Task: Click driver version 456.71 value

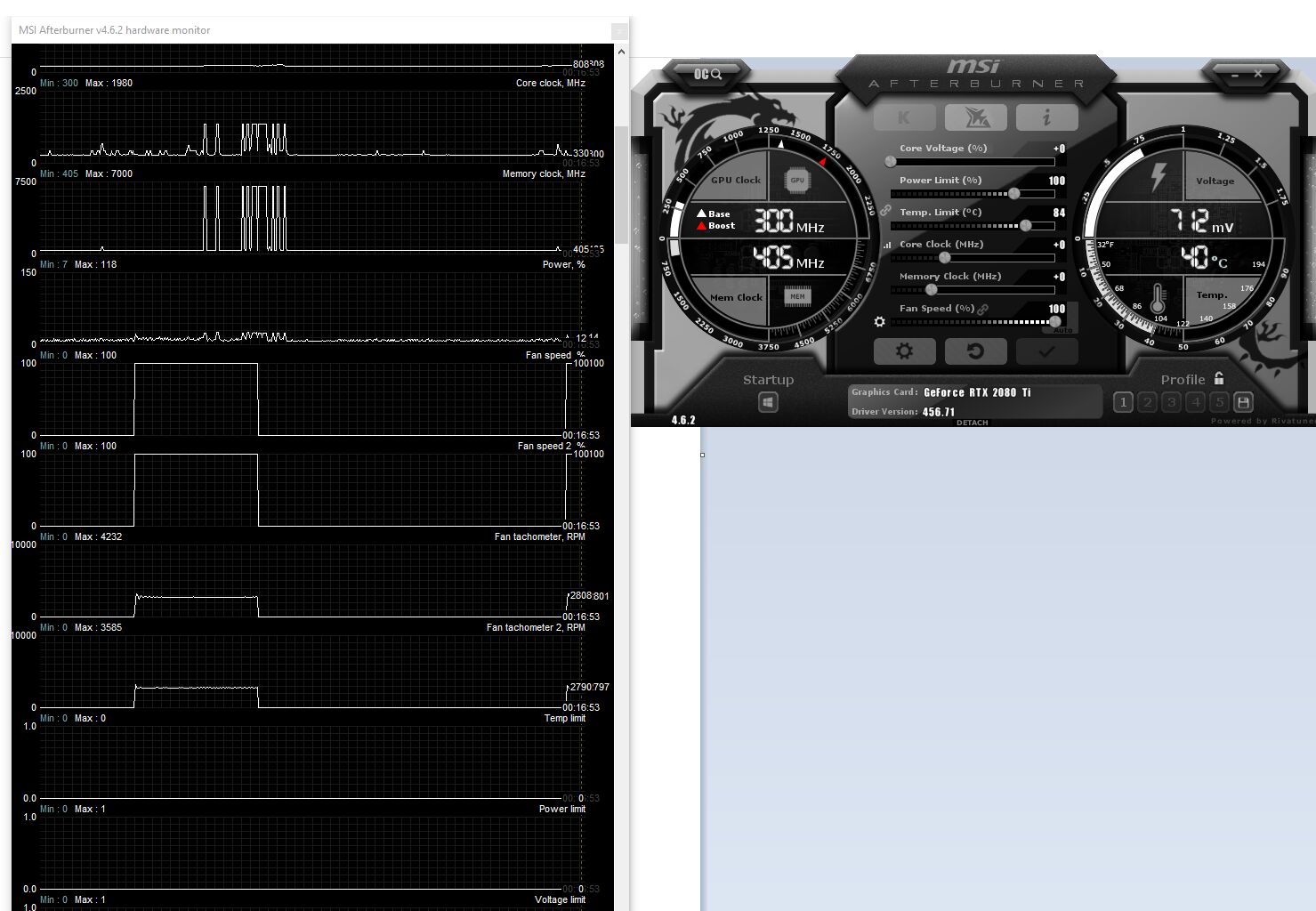Action: click(x=939, y=412)
